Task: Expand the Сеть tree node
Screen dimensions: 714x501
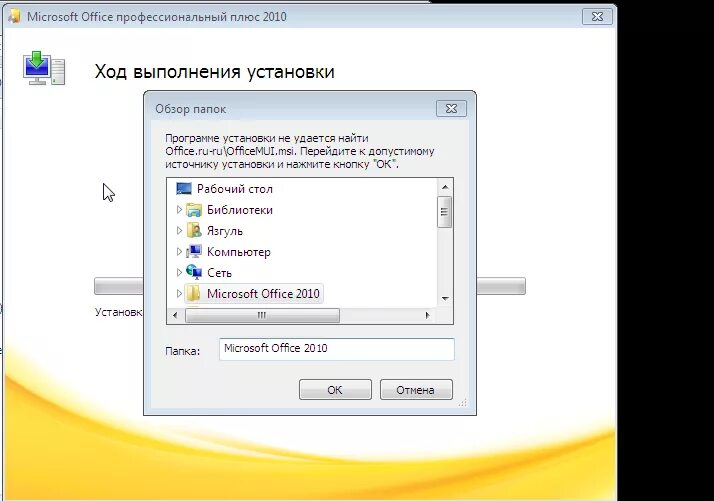Action: pyautogui.click(x=179, y=272)
